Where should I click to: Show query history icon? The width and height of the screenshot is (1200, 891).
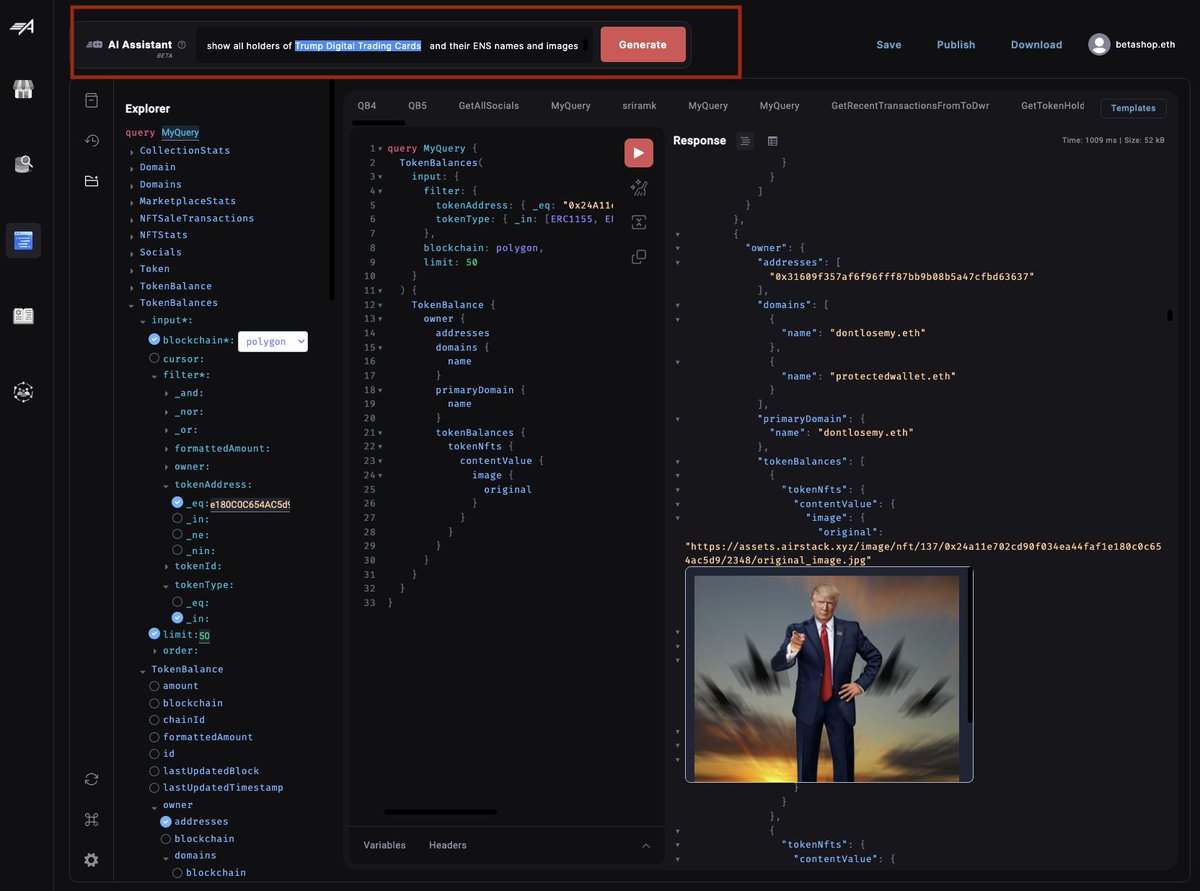pos(91,140)
